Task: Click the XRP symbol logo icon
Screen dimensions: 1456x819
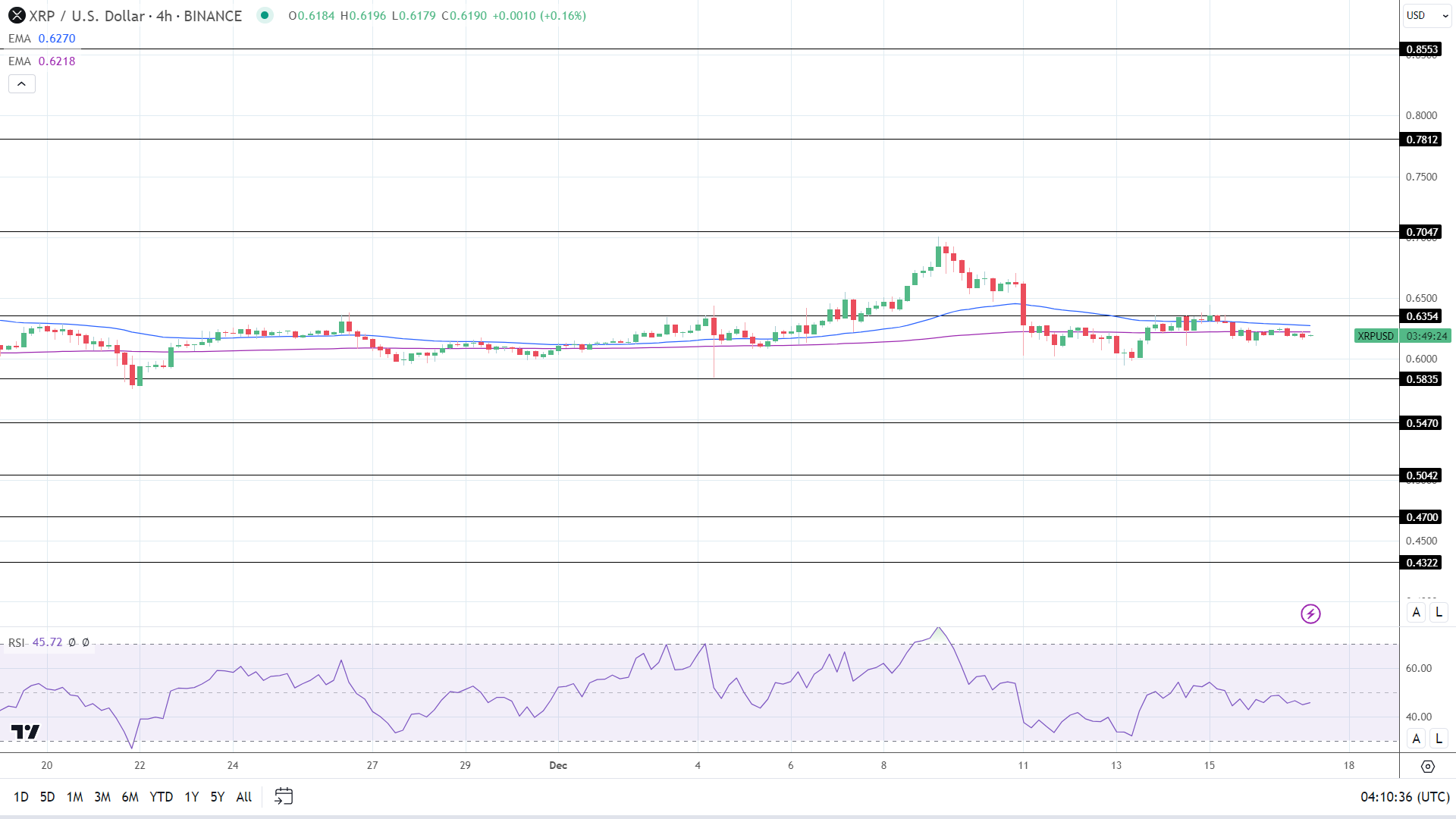Action: (x=16, y=15)
